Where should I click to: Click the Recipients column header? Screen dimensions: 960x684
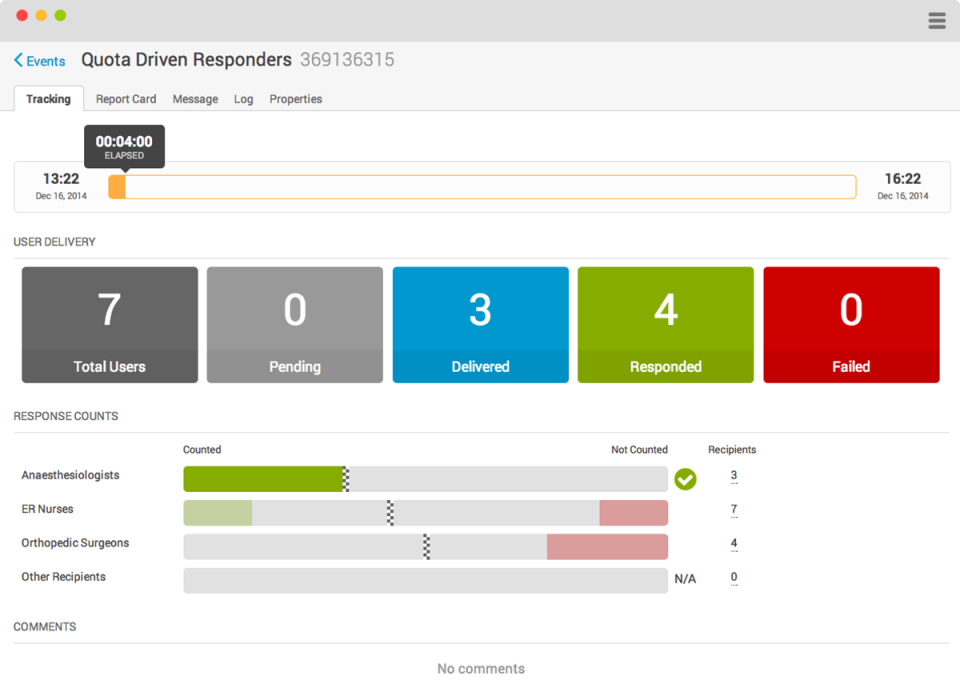(732, 449)
